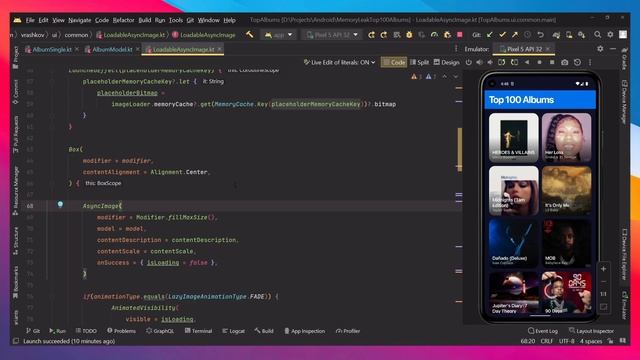
Task: Open the app run configuration dropdown
Action: pos(279,35)
